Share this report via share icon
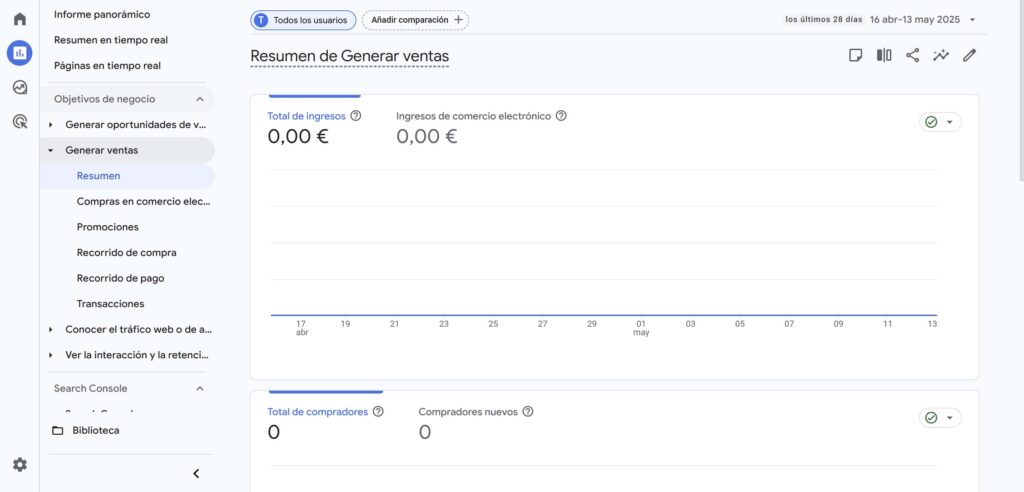1024x492 pixels. click(x=912, y=56)
